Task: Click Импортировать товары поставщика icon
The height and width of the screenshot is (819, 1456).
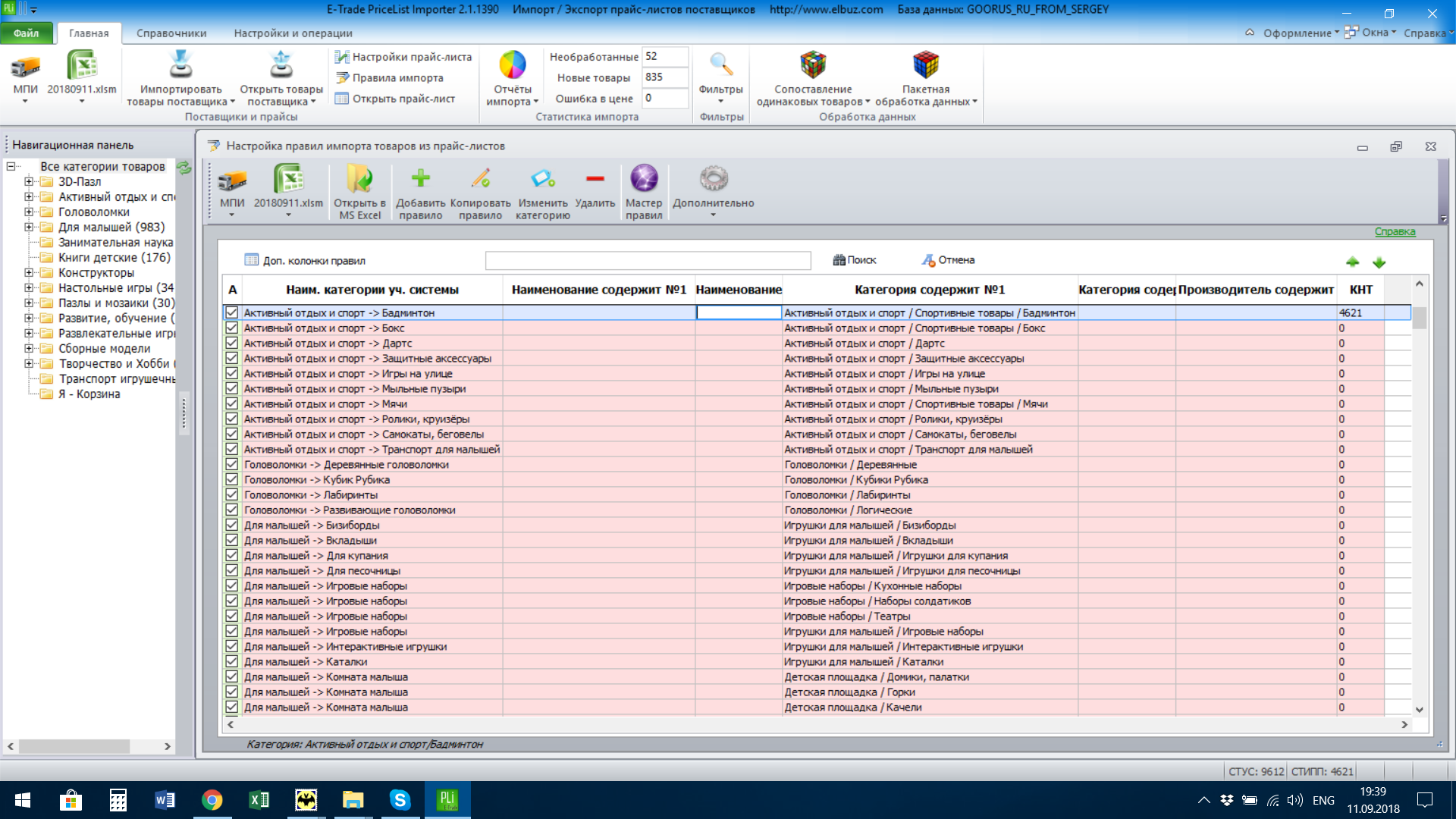Action: point(180,65)
